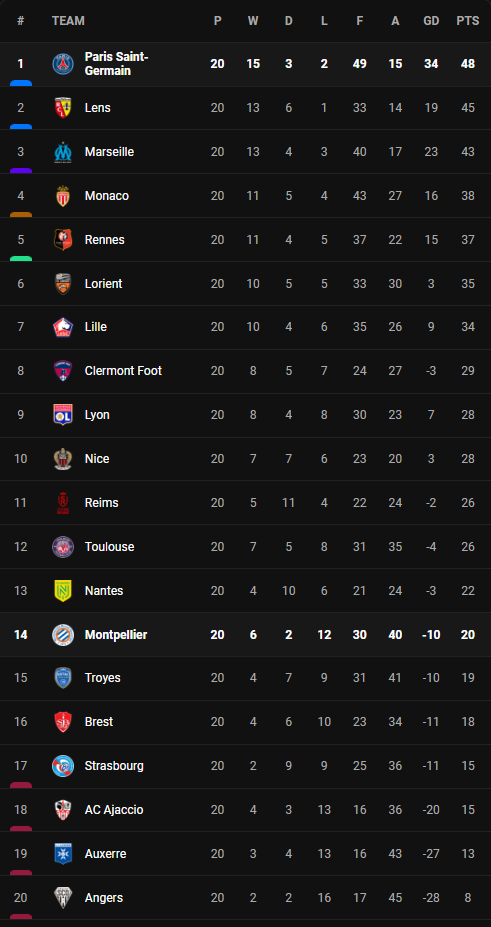
Task: Click the Lens club crest
Action: [63, 108]
